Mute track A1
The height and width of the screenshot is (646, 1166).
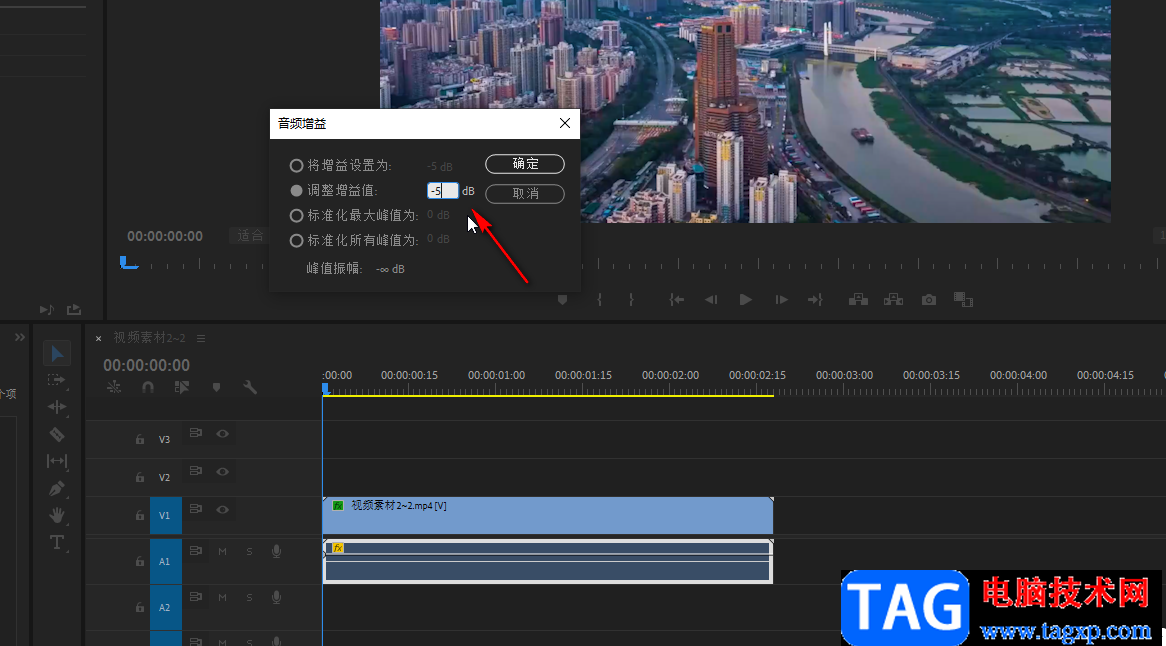[x=222, y=552]
